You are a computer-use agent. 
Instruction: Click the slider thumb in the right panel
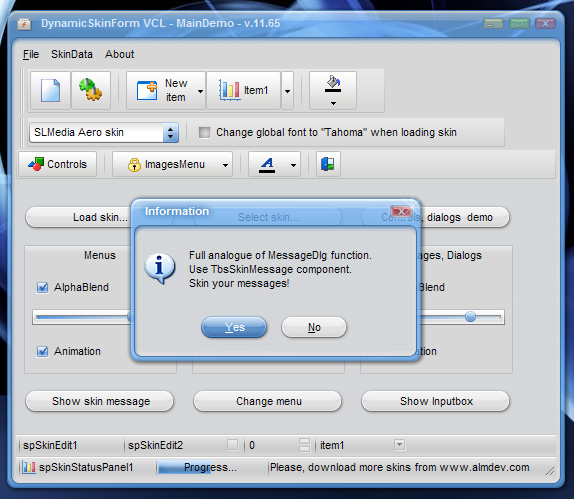[470, 316]
